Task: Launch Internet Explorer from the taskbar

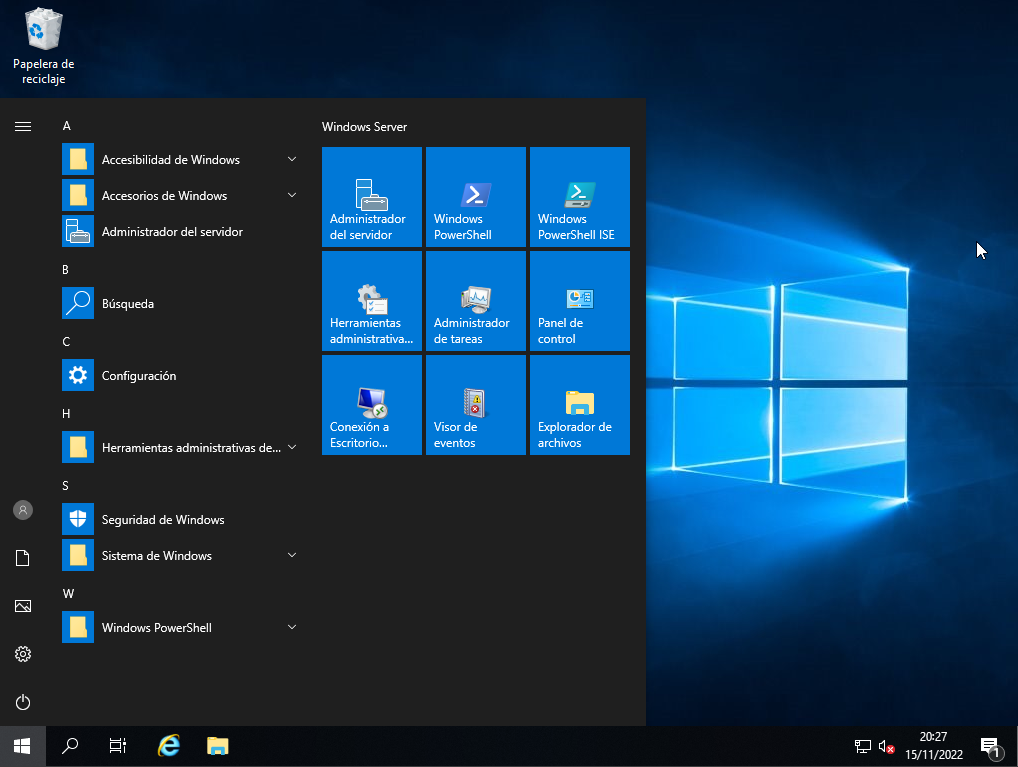Action: (x=169, y=746)
